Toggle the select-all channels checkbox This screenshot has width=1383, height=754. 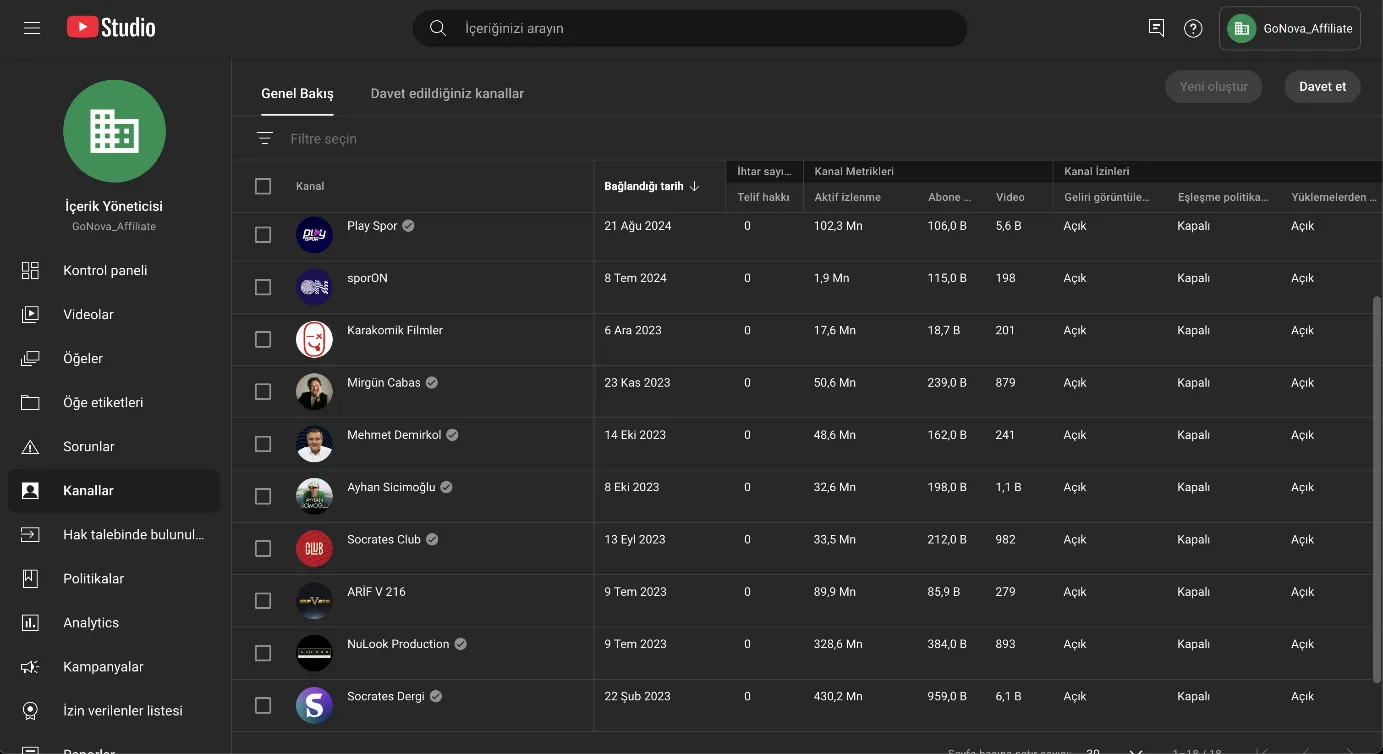[x=263, y=186]
